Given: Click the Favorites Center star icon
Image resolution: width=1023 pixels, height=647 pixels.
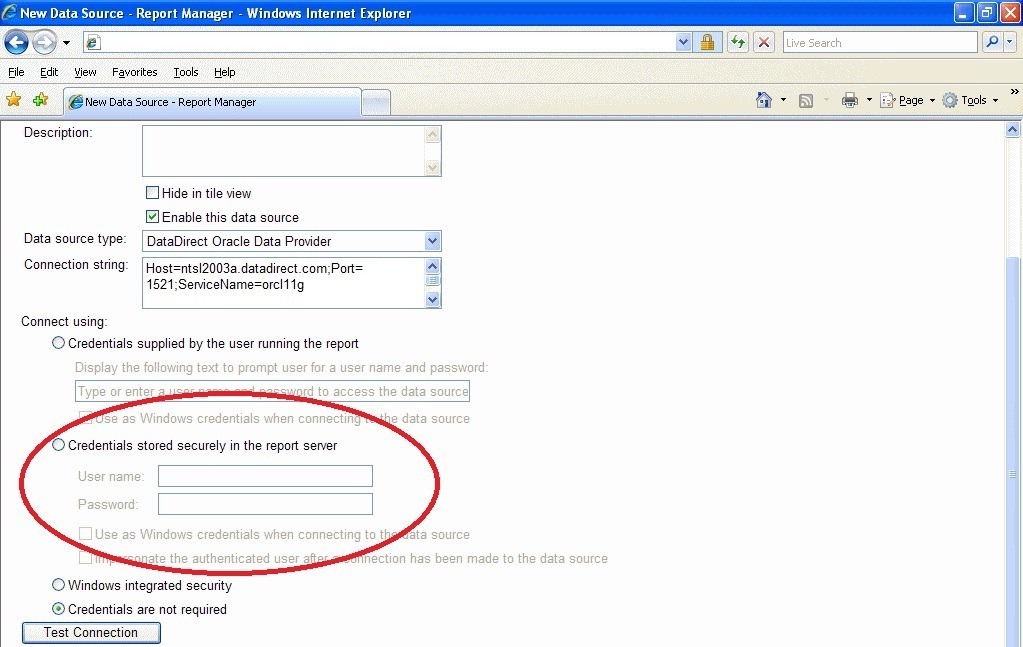Looking at the screenshot, I should (x=14, y=100).
